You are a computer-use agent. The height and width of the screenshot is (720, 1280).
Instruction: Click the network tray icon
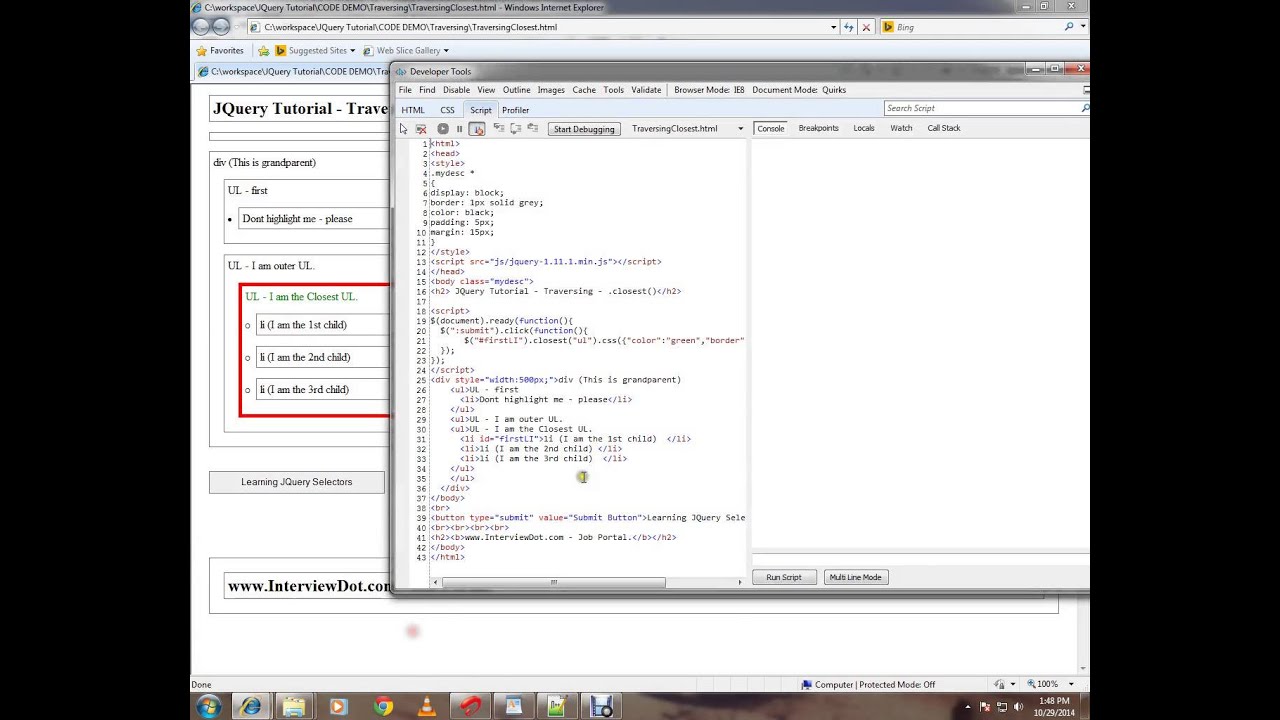(x=1002, y=706)
